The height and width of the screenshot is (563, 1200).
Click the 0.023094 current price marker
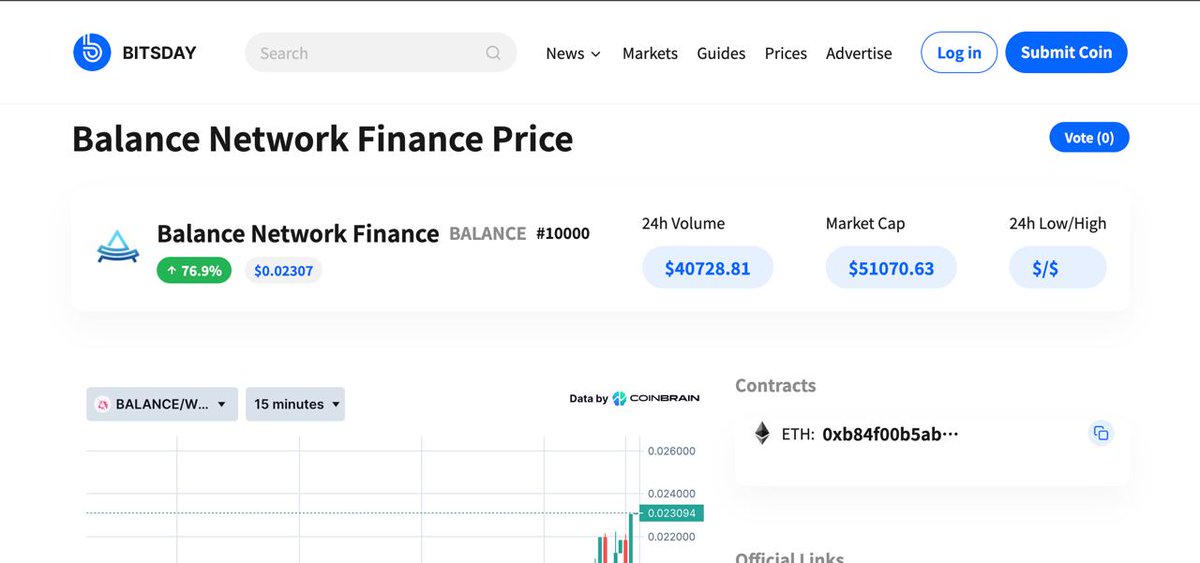click(672, 513)
